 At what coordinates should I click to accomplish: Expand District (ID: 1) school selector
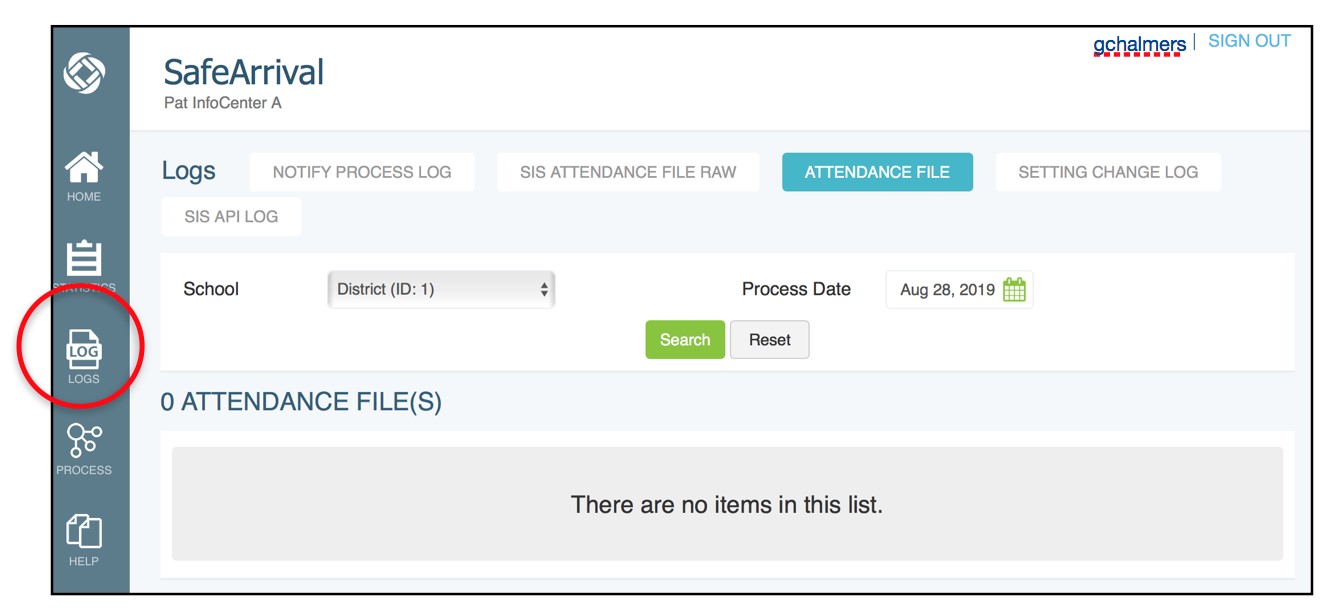440,287
